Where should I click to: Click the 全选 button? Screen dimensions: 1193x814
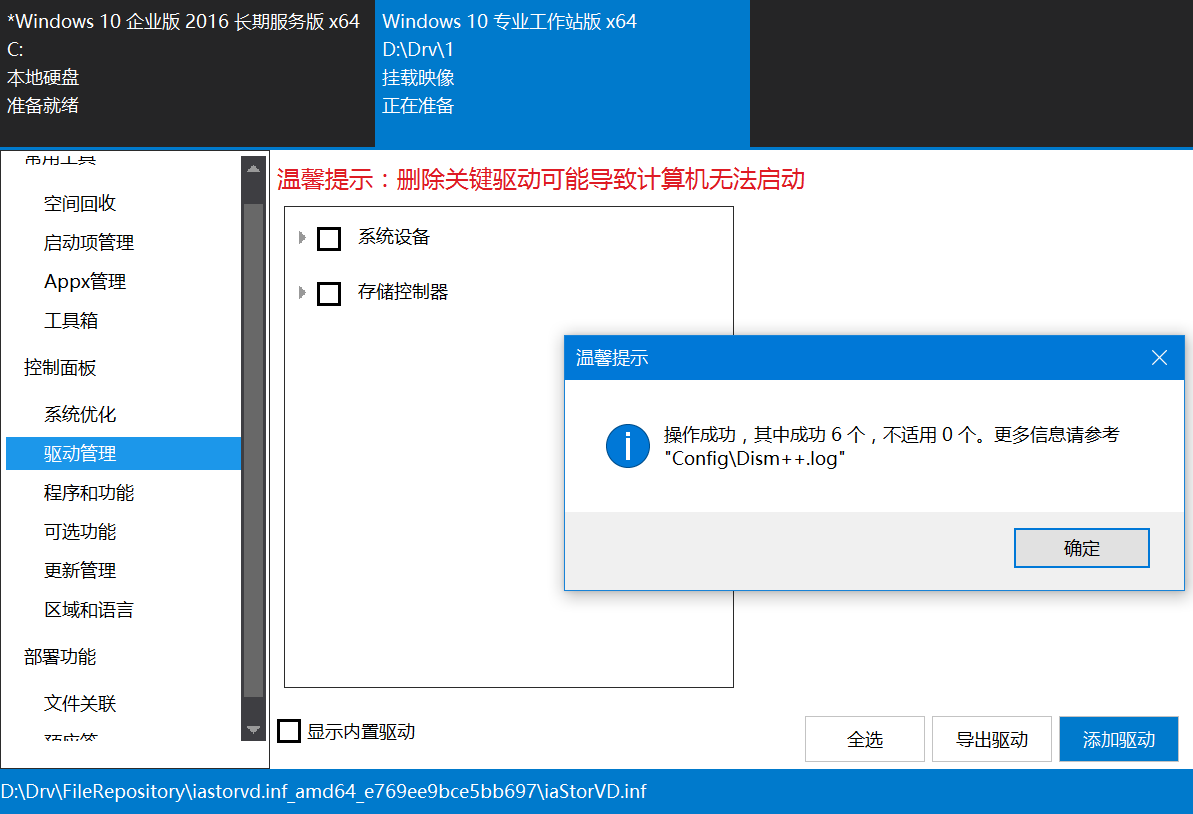coord(864,739)
